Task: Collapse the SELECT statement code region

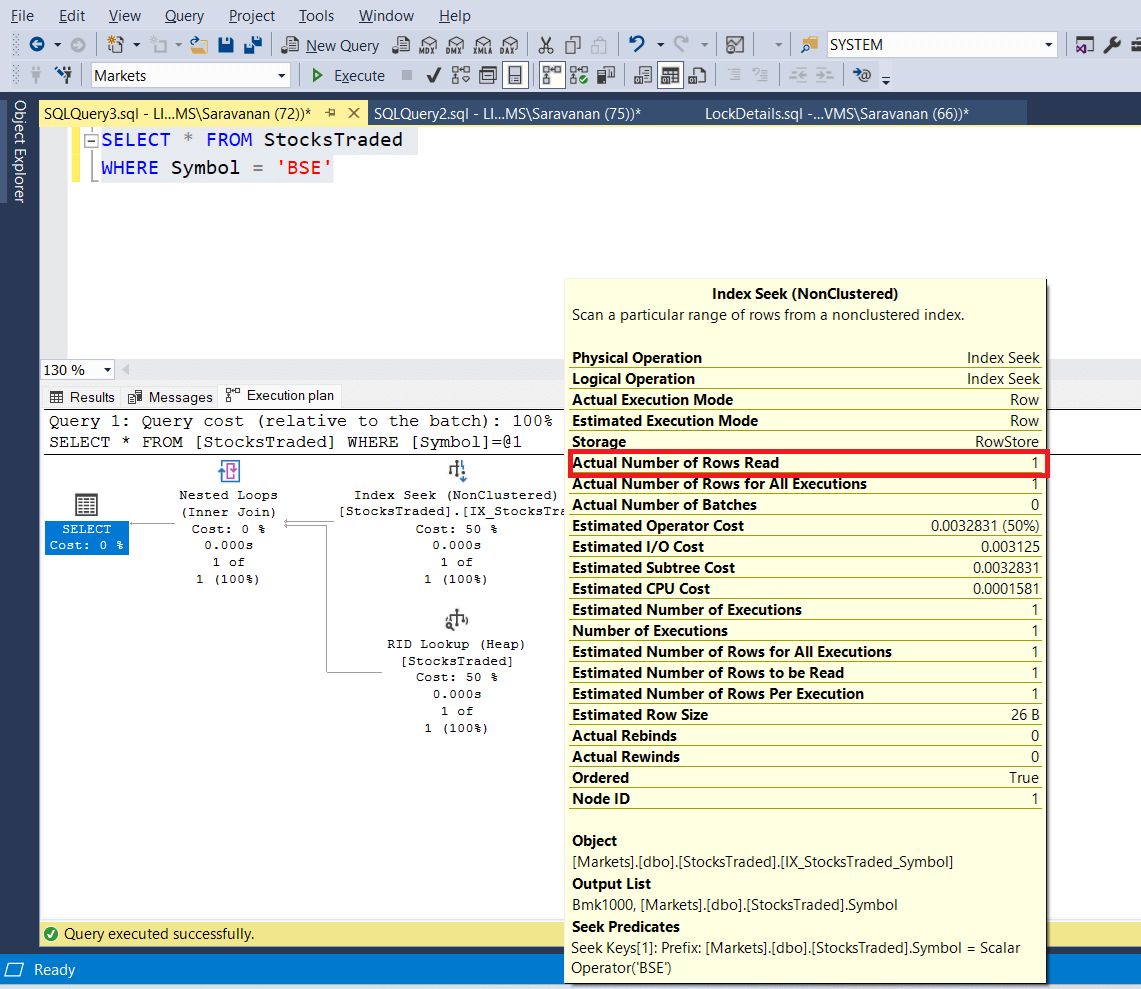Action: point(91,140)
